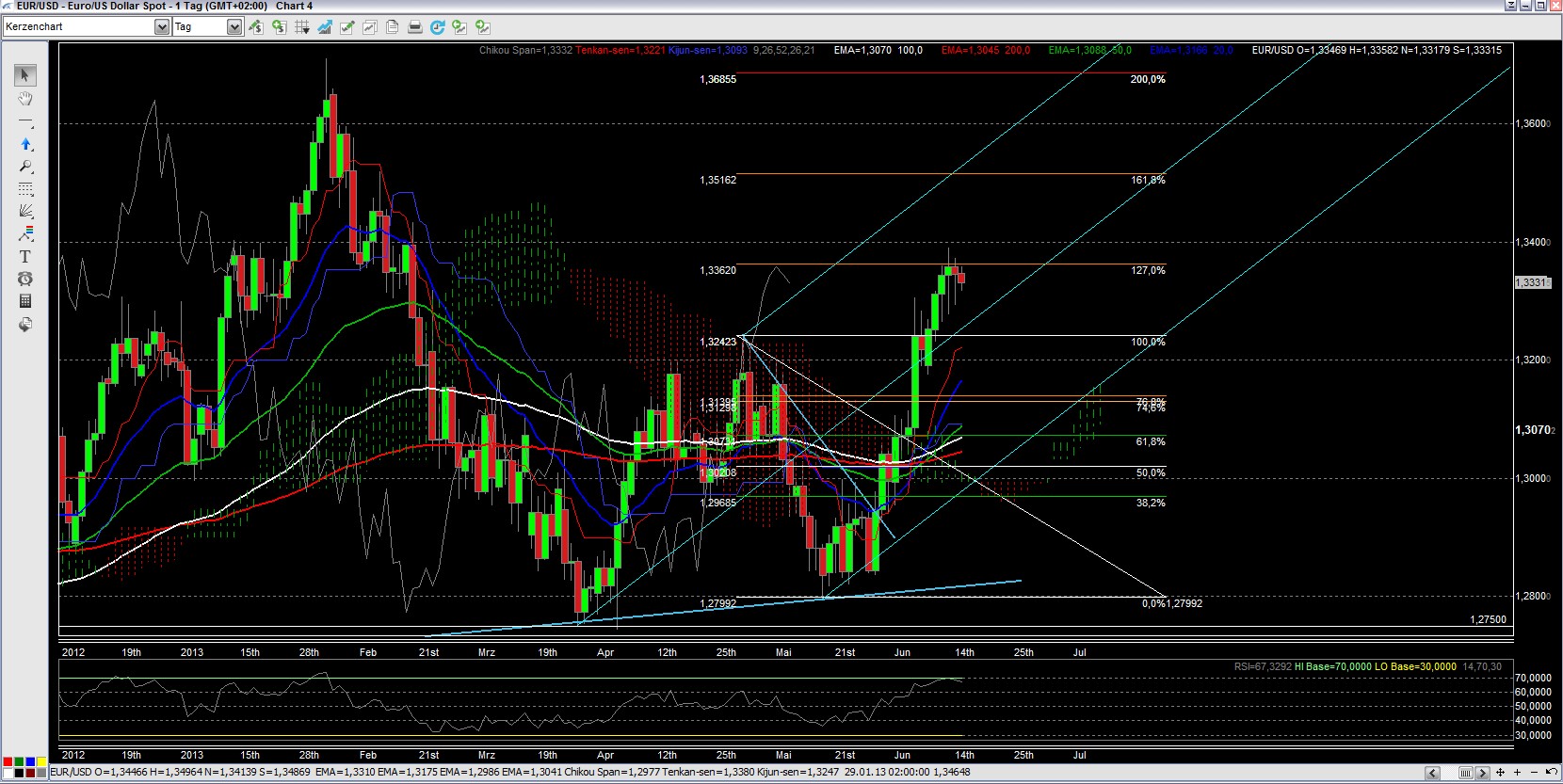The width and height of the screenshot is (1563, 784).
Task: Refresh the chart with the blue reload icon
Action: (x=437, y=27)
